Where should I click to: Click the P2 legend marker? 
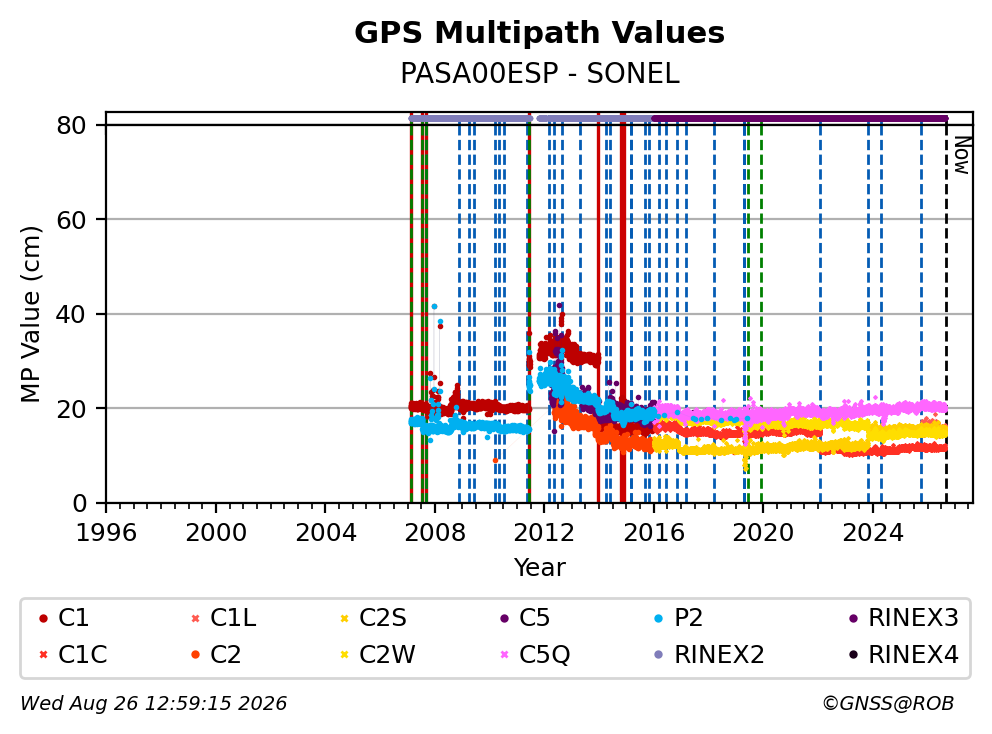coord(659,618)
